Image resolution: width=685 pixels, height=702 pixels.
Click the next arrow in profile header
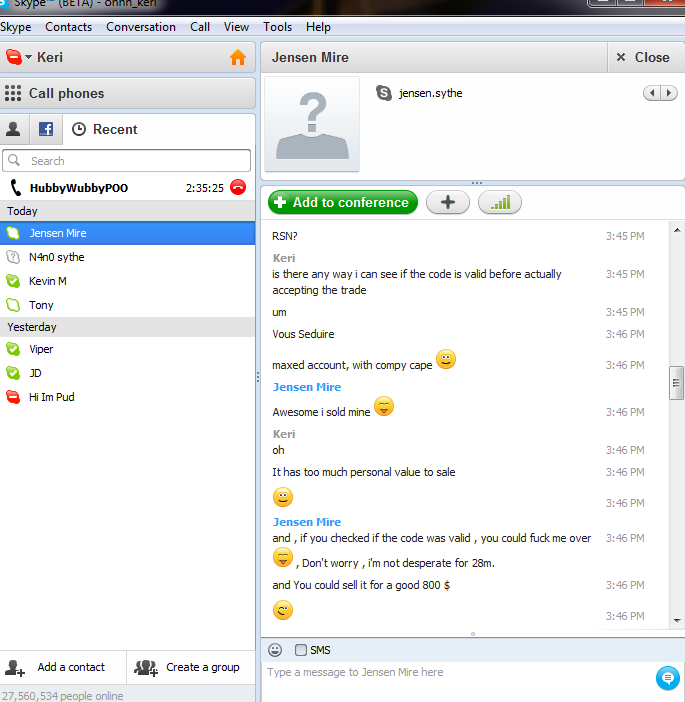click(x=669, y=93)
